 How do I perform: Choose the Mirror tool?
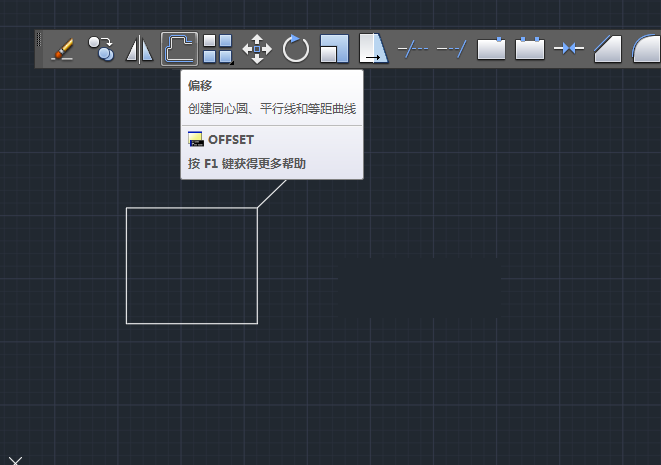tap(139, 48)
